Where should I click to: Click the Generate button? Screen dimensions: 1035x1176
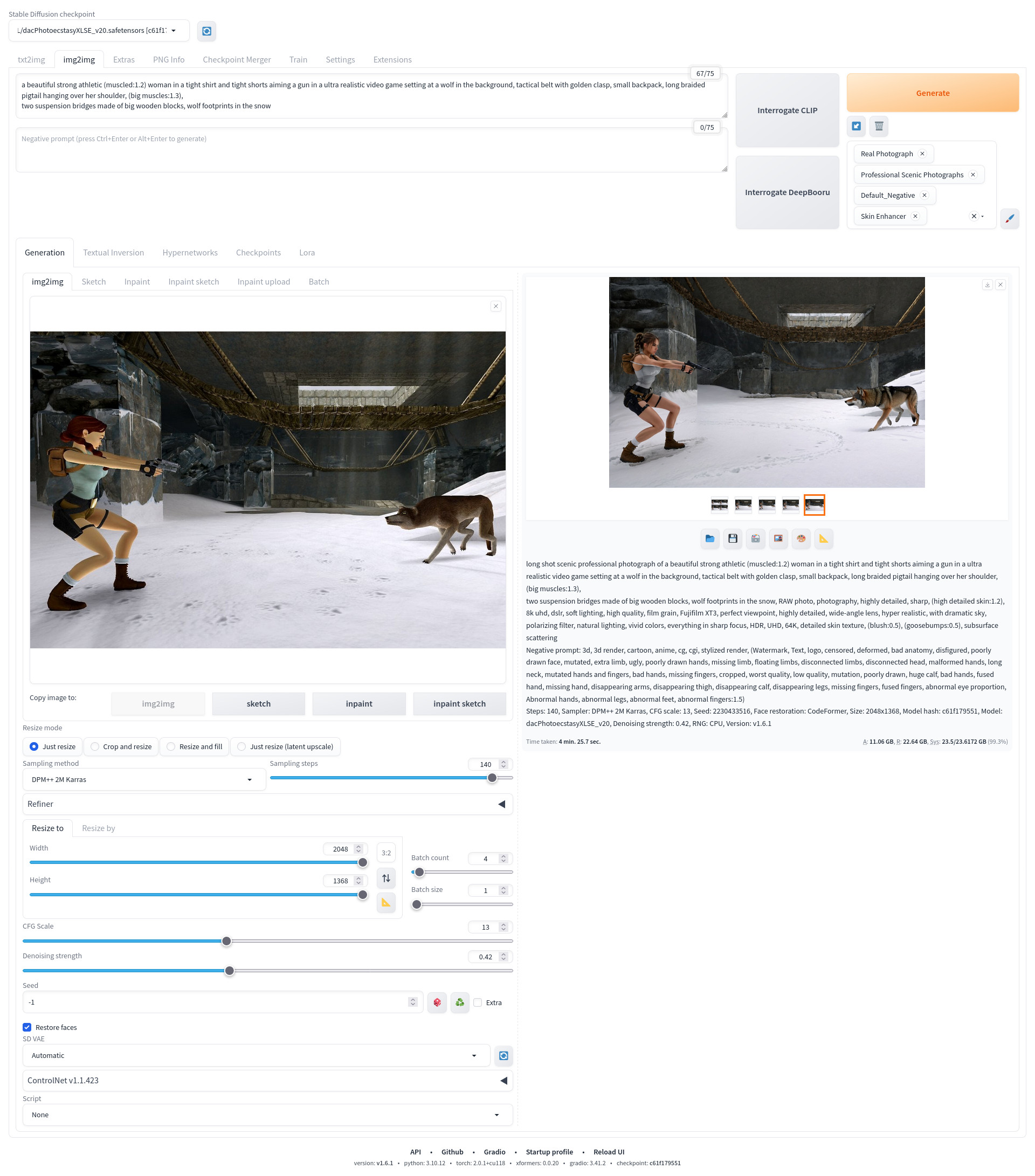pyautogui.click(x=933, y=93)
